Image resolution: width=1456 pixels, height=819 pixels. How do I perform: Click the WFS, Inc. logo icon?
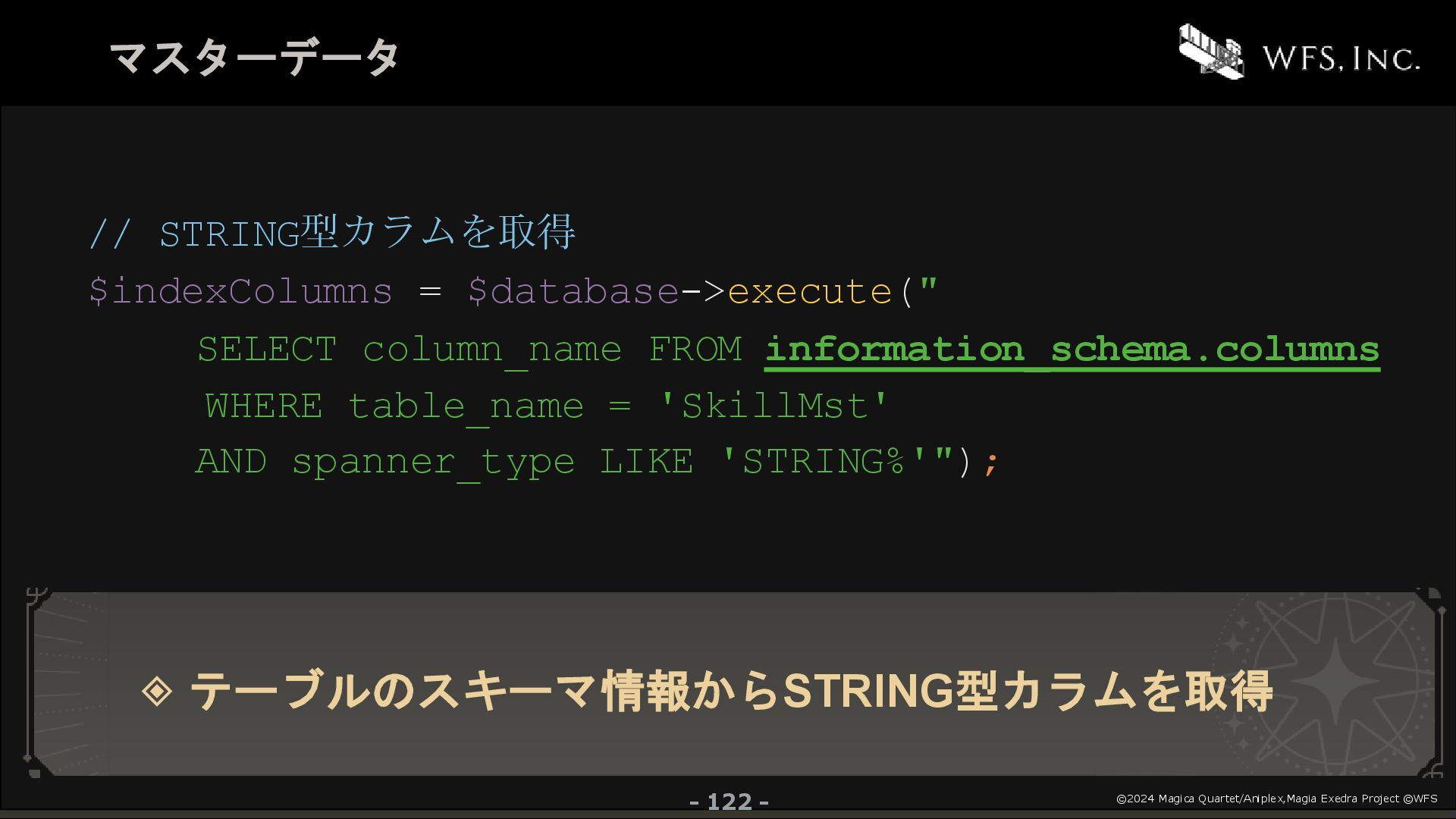(1211, 51)
